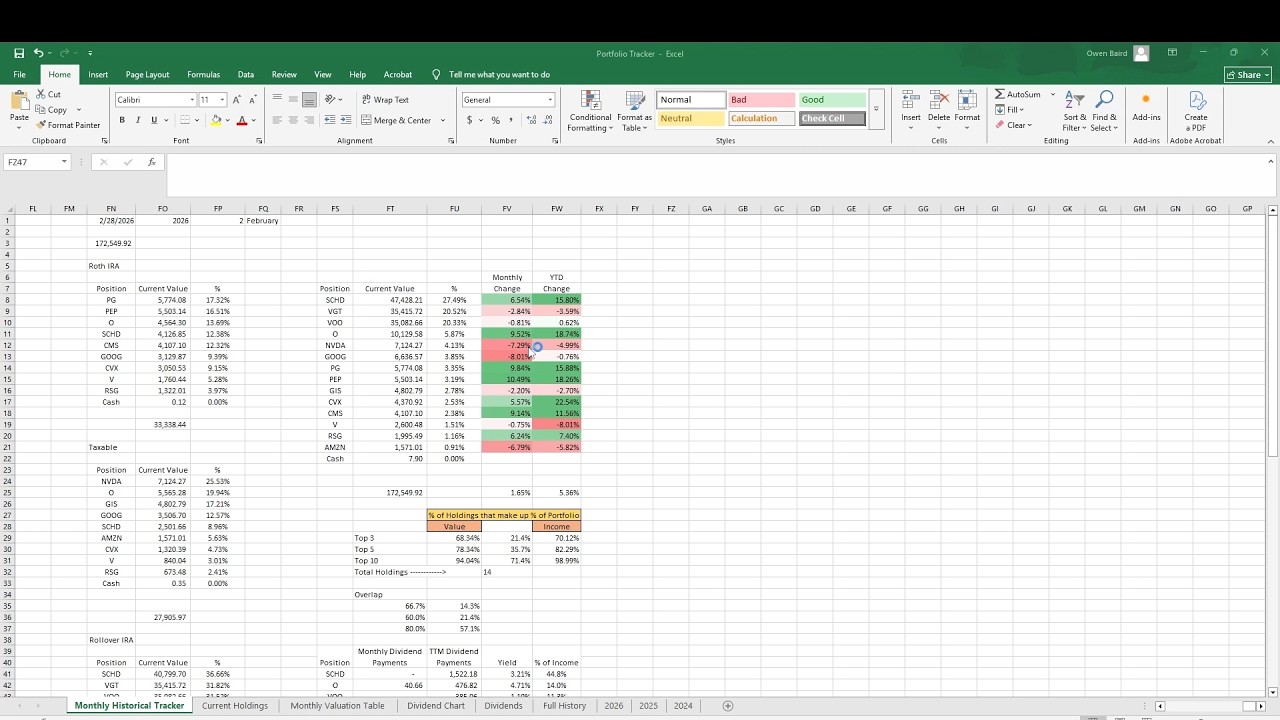Click the Undo arrow icon
The width and height of the screenshot is (1280, 720).
tap(38, 53)
